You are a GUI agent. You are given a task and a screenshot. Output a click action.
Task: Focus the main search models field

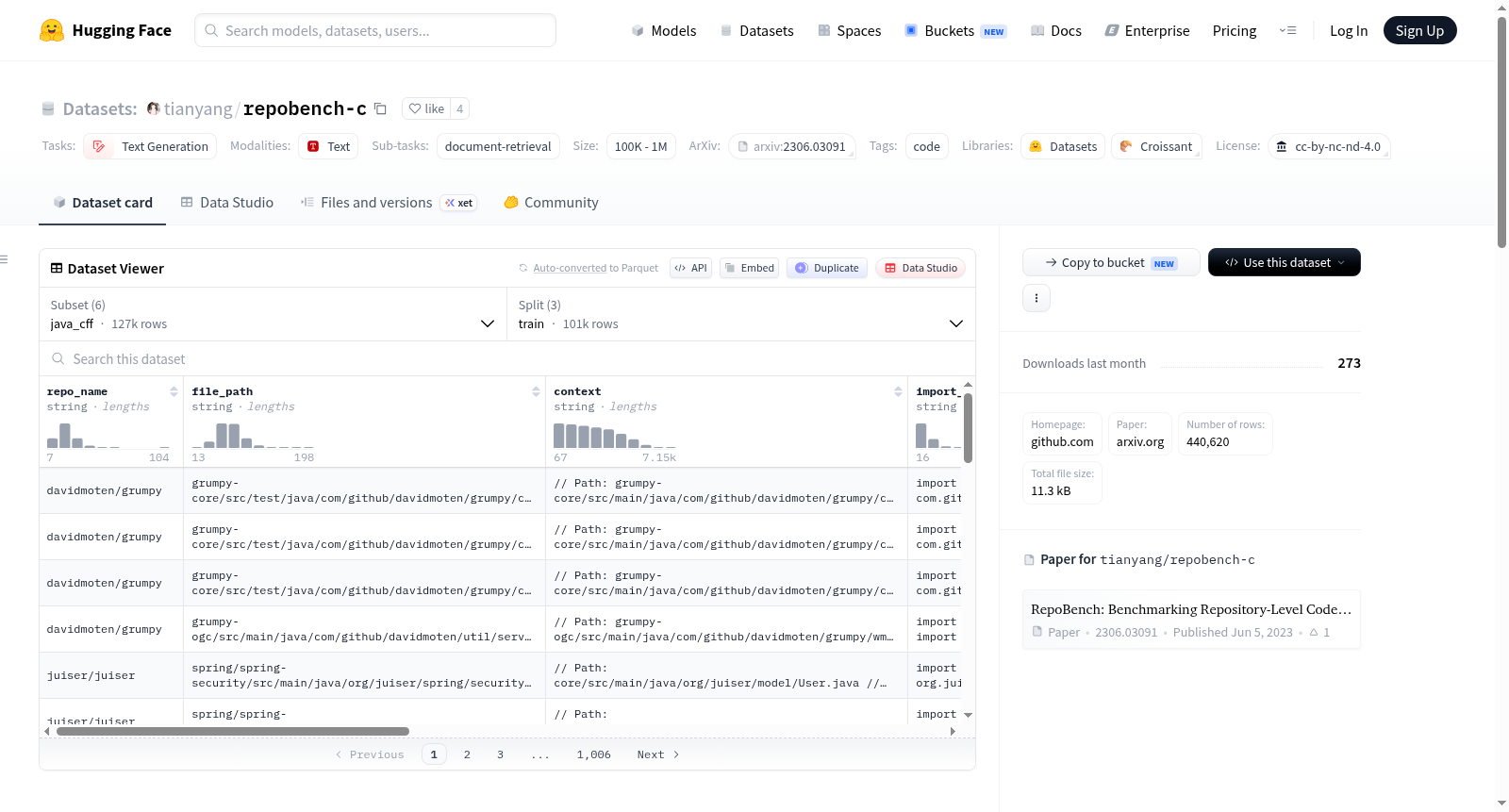(375, 30)
